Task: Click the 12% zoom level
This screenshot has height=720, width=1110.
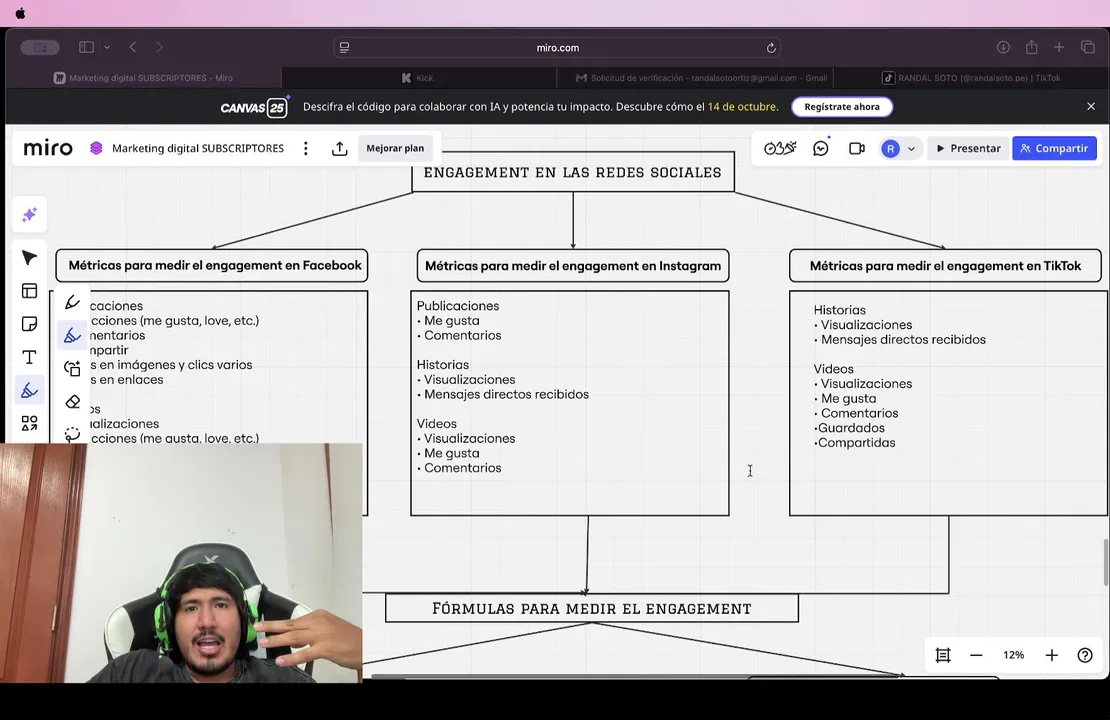Action: [x=1014, y=656]
